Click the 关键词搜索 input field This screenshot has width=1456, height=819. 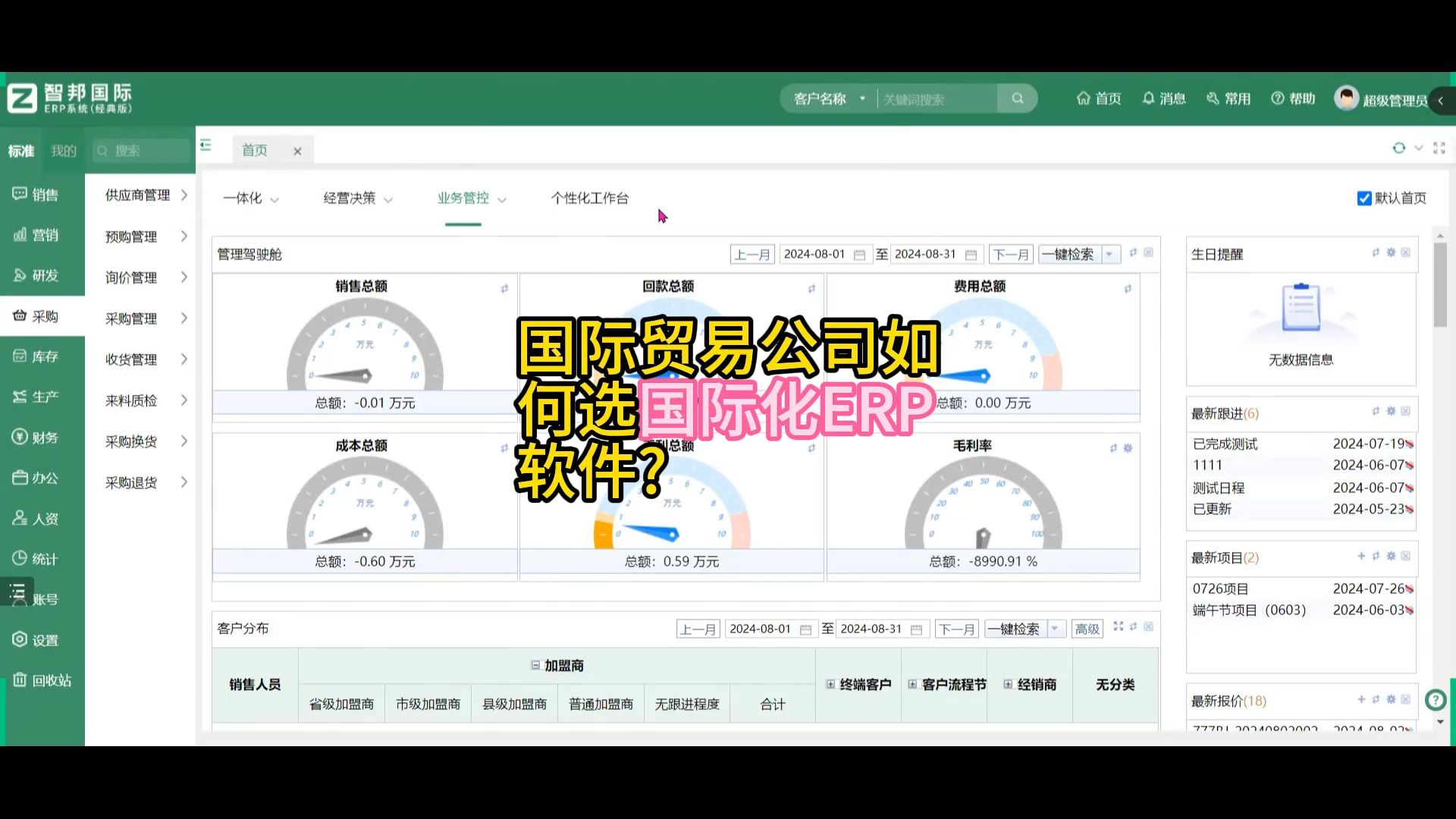pyautogui.click(x=937, y=99)
